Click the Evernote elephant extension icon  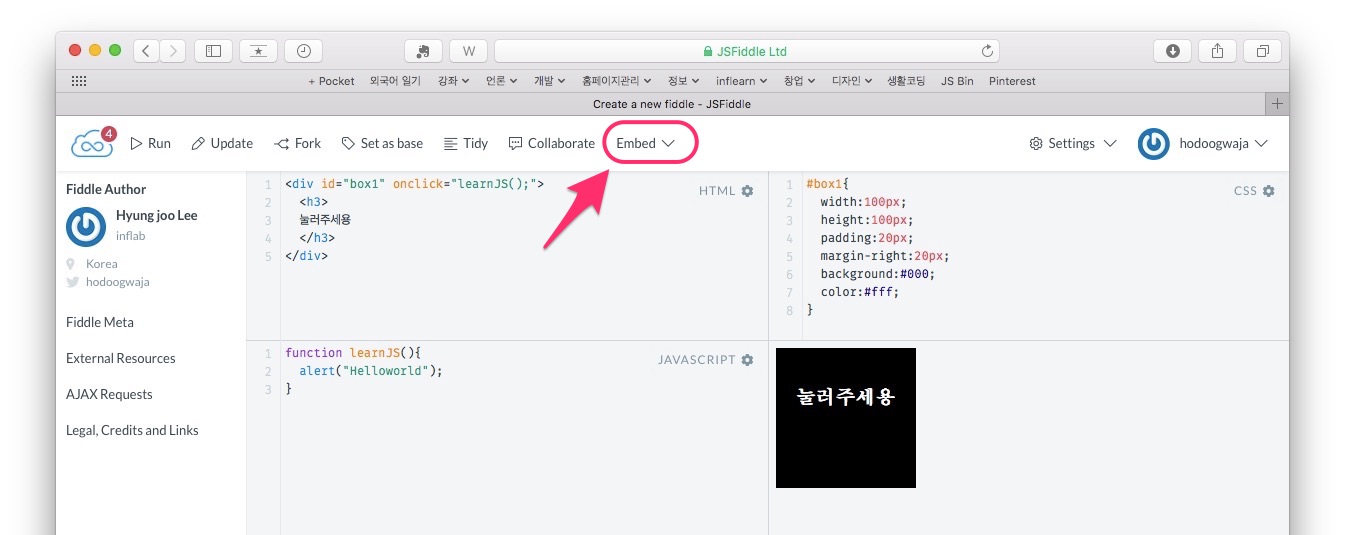[x=423, y=51]
